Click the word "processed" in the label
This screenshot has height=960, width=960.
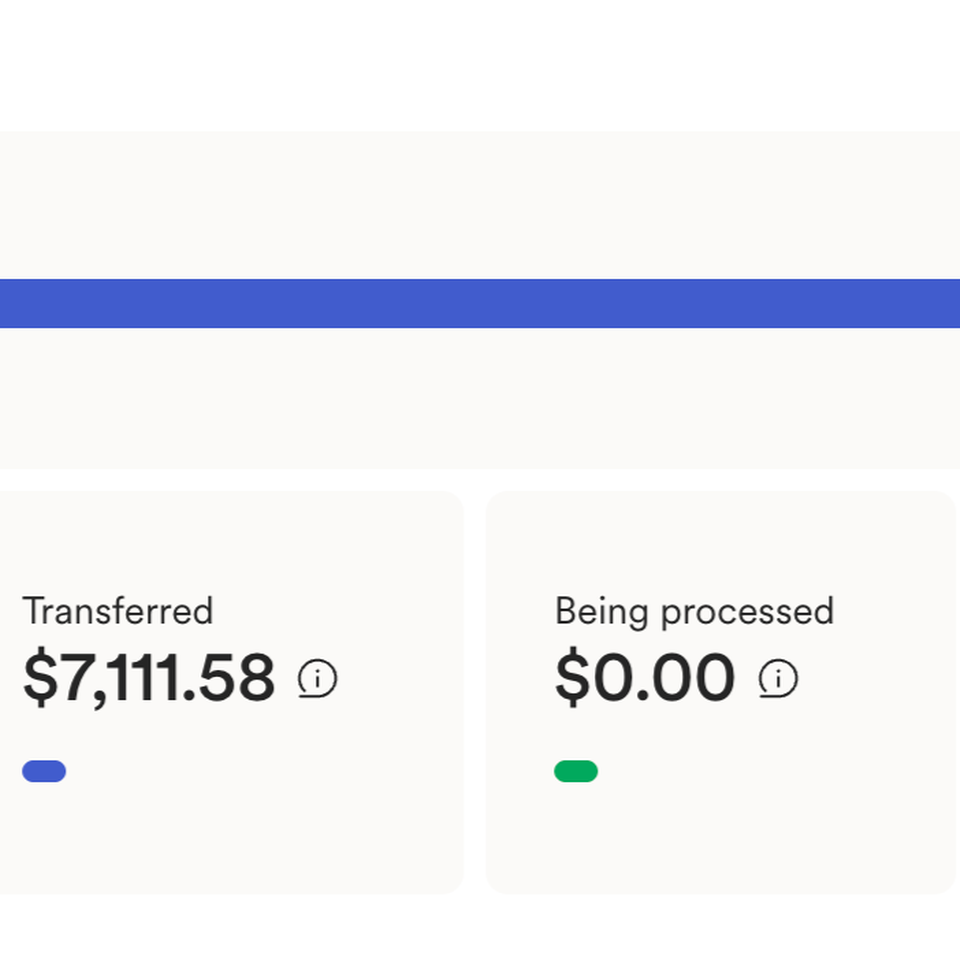click(748, 612)
